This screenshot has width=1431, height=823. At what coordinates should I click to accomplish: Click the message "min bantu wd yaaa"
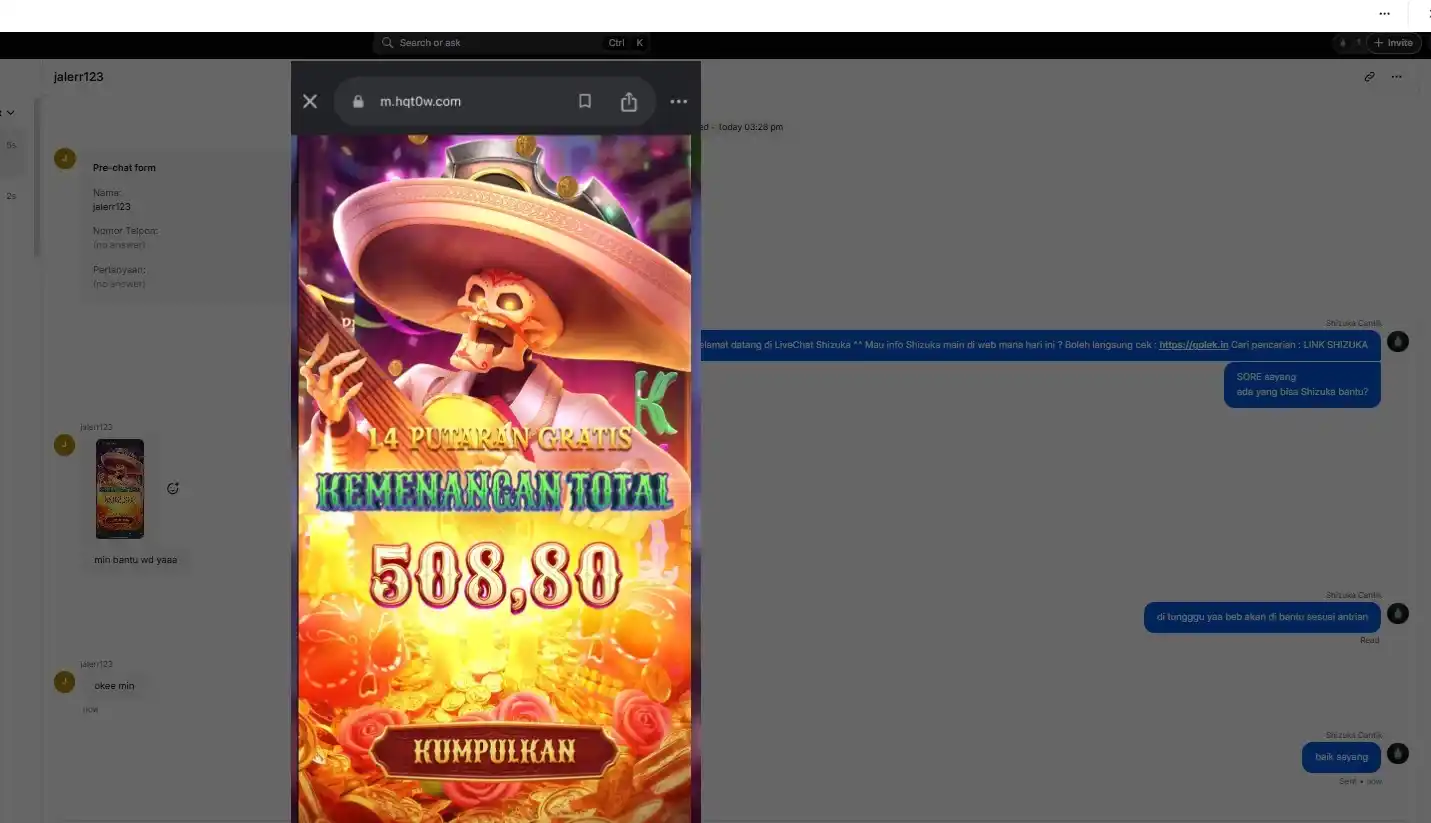point(136,560)
